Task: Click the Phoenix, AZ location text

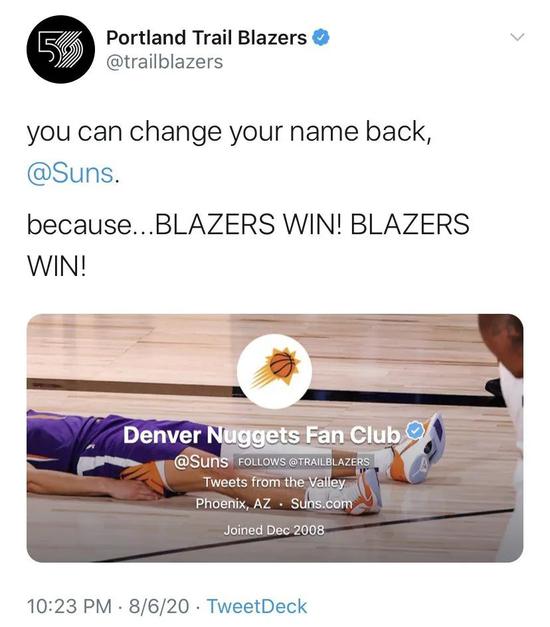Action: 233,503
